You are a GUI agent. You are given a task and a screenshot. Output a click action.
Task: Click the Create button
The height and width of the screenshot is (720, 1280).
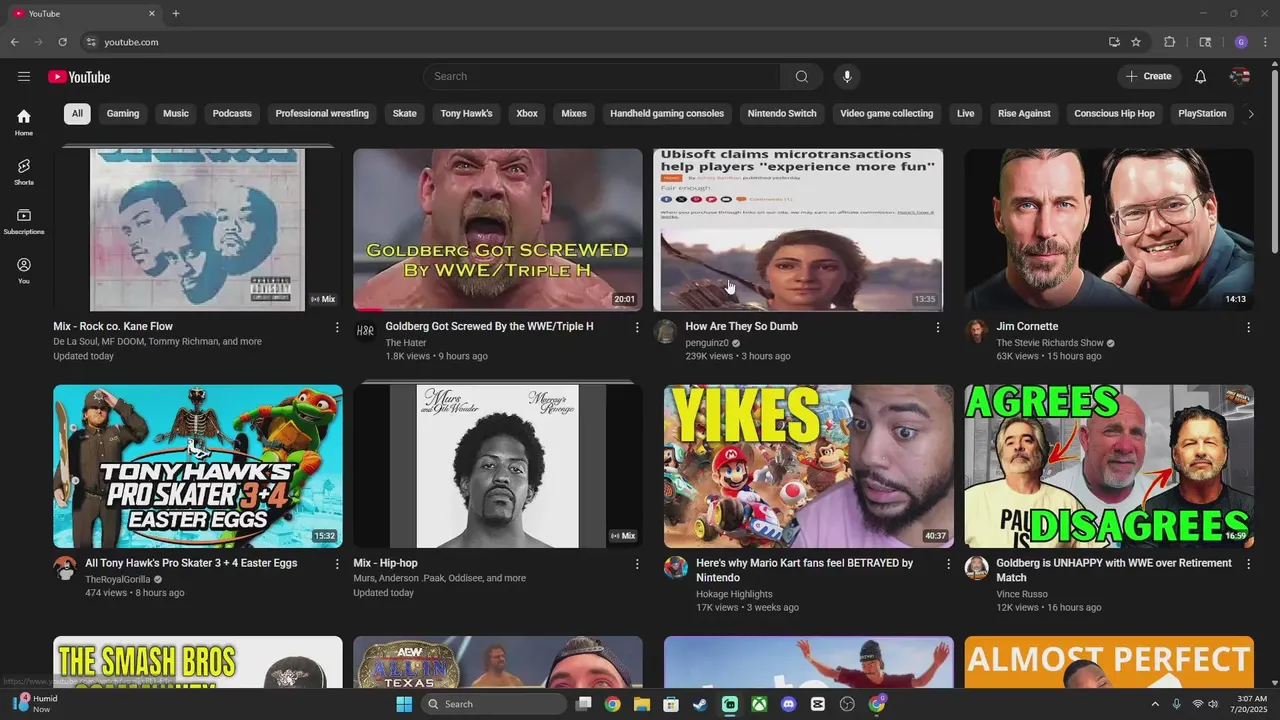1148,77
